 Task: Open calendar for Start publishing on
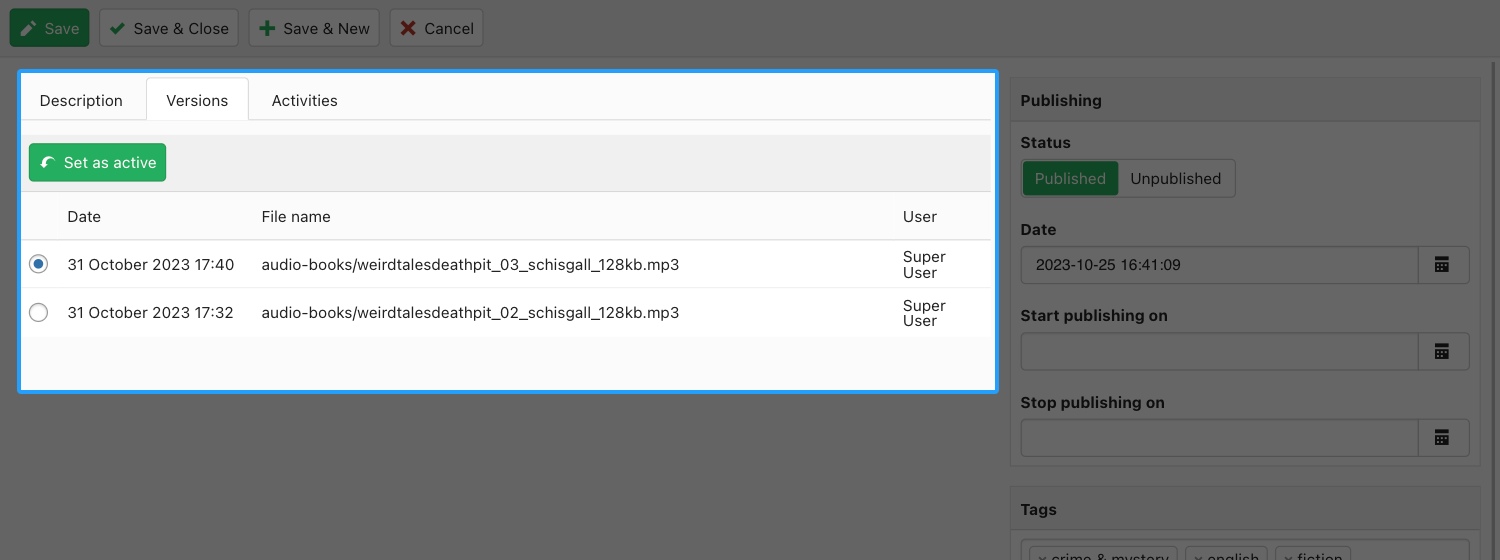tap(1442, 352)
